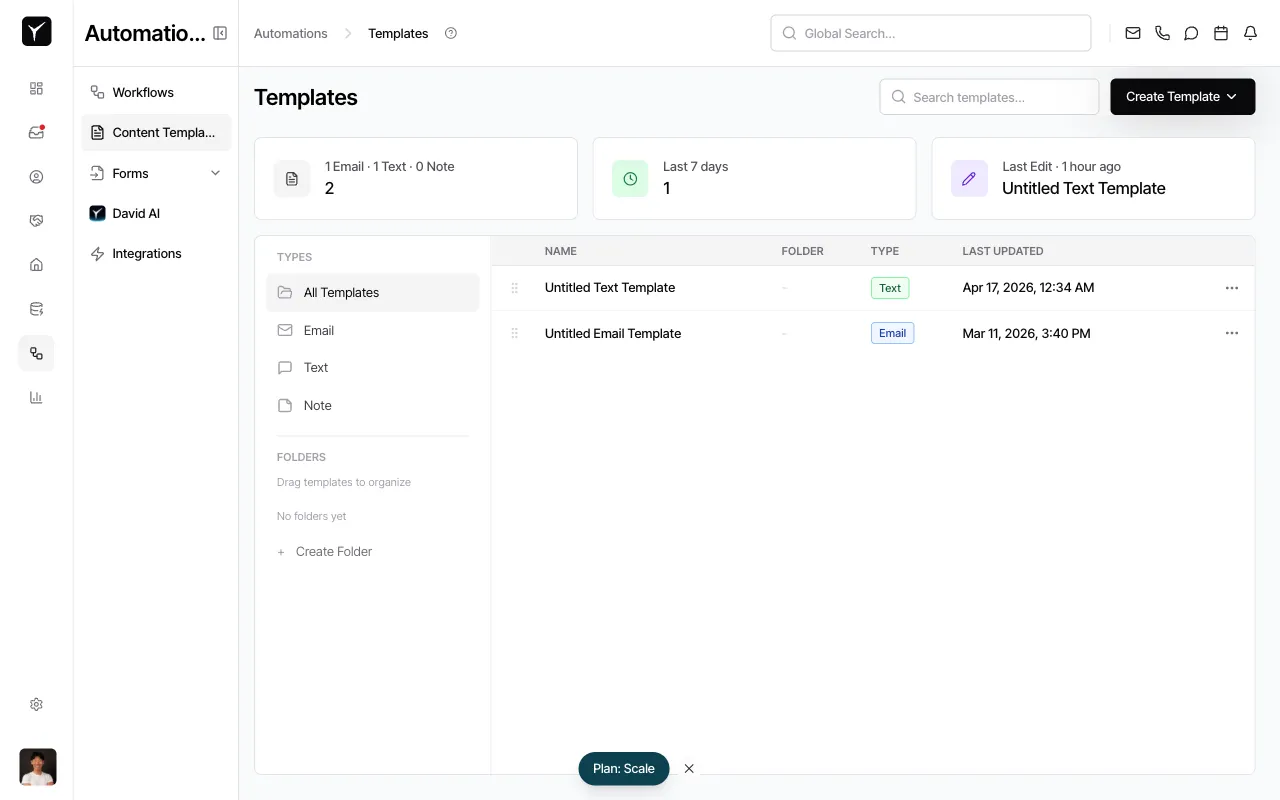Select the All Templates filter
This screenshot has width=1280, height=800.
point(341,292)
